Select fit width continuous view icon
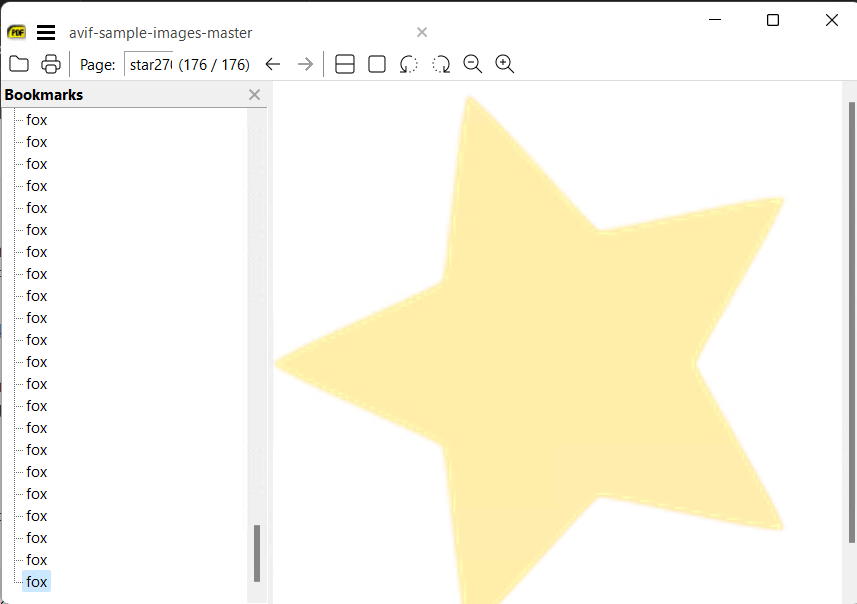 click(x=345, y=64)
